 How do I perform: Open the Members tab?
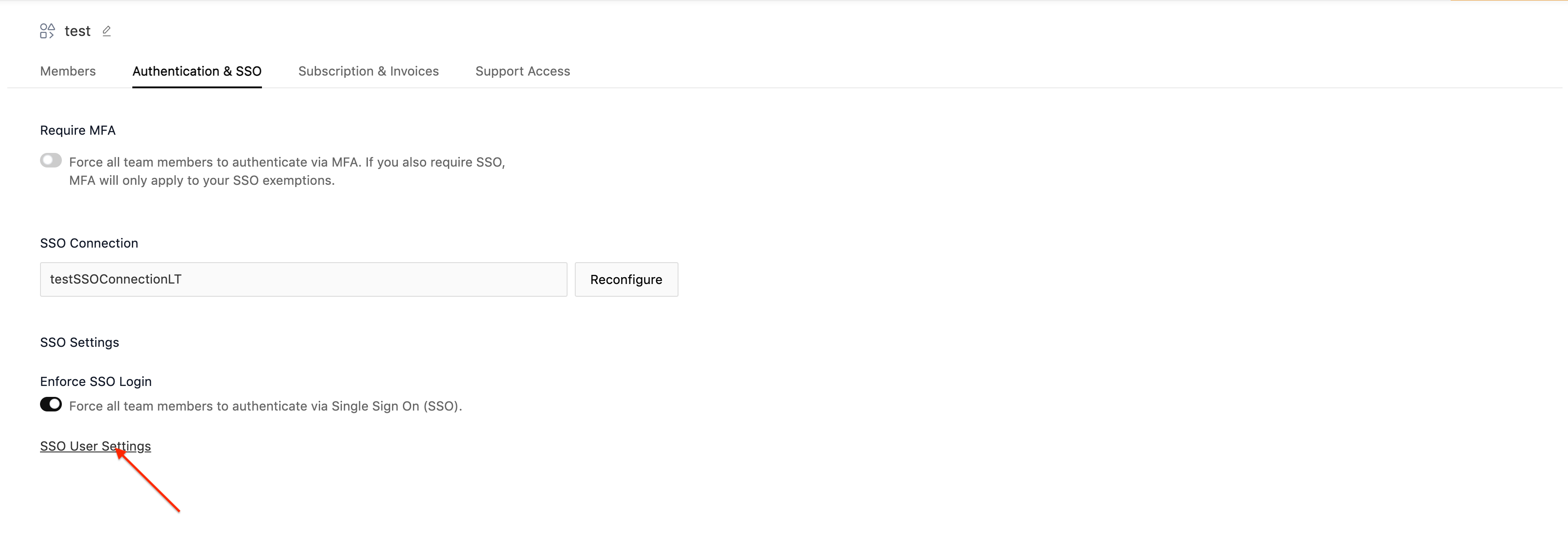[68, 71]
